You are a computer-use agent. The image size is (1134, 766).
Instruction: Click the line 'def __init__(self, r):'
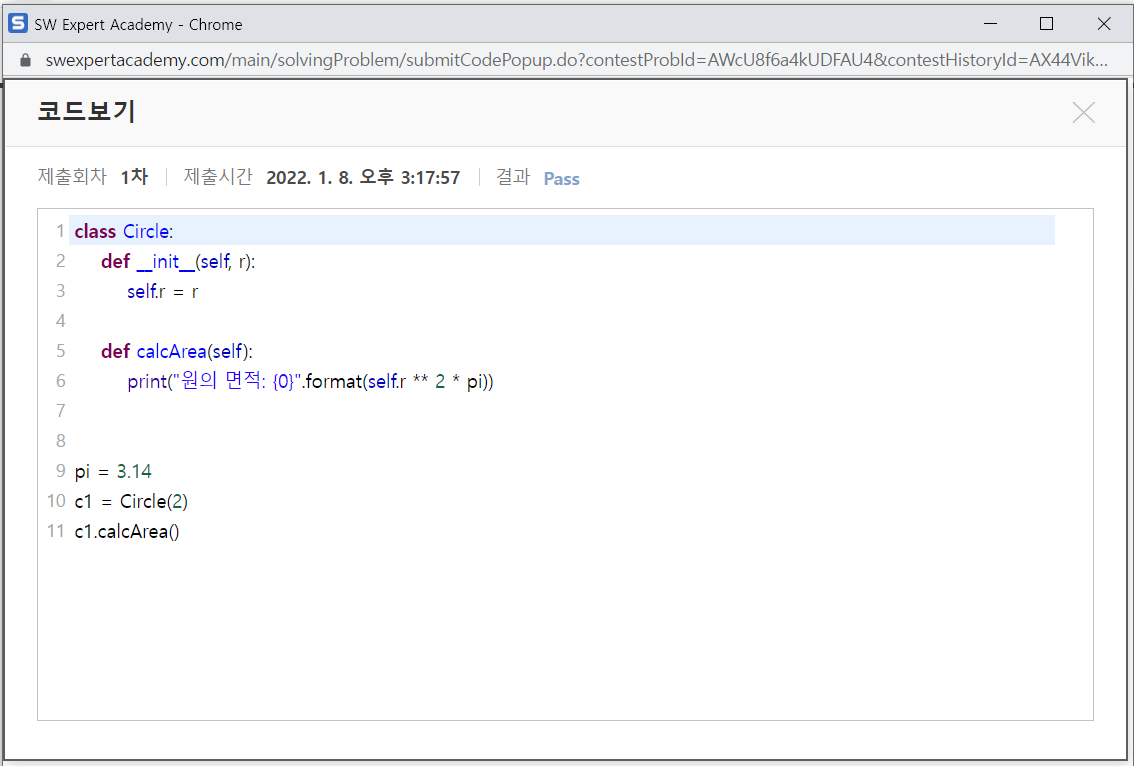pyautogui.click(x=178, y=261)
